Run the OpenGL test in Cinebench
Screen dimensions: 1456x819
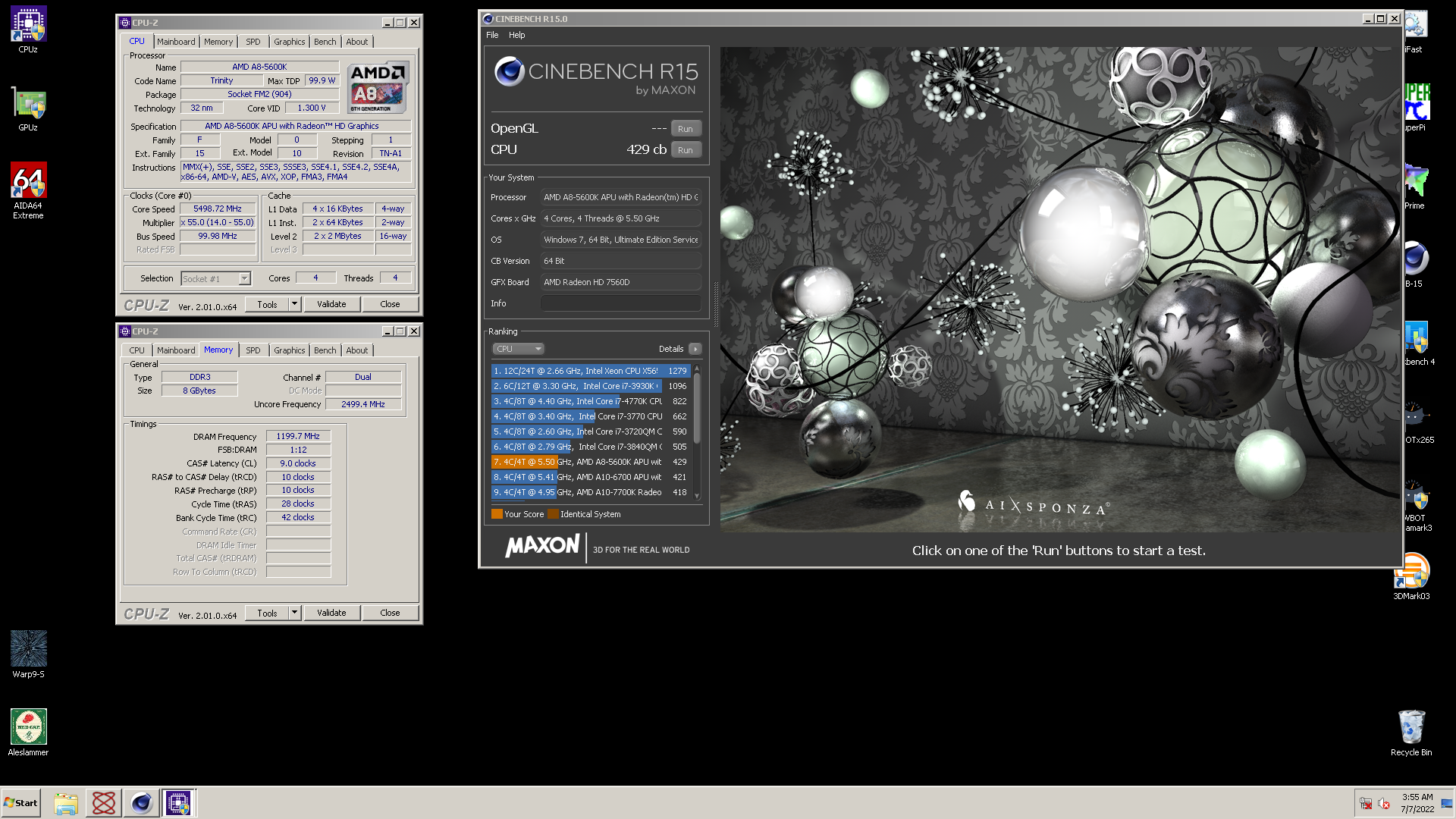pos(686,128)
